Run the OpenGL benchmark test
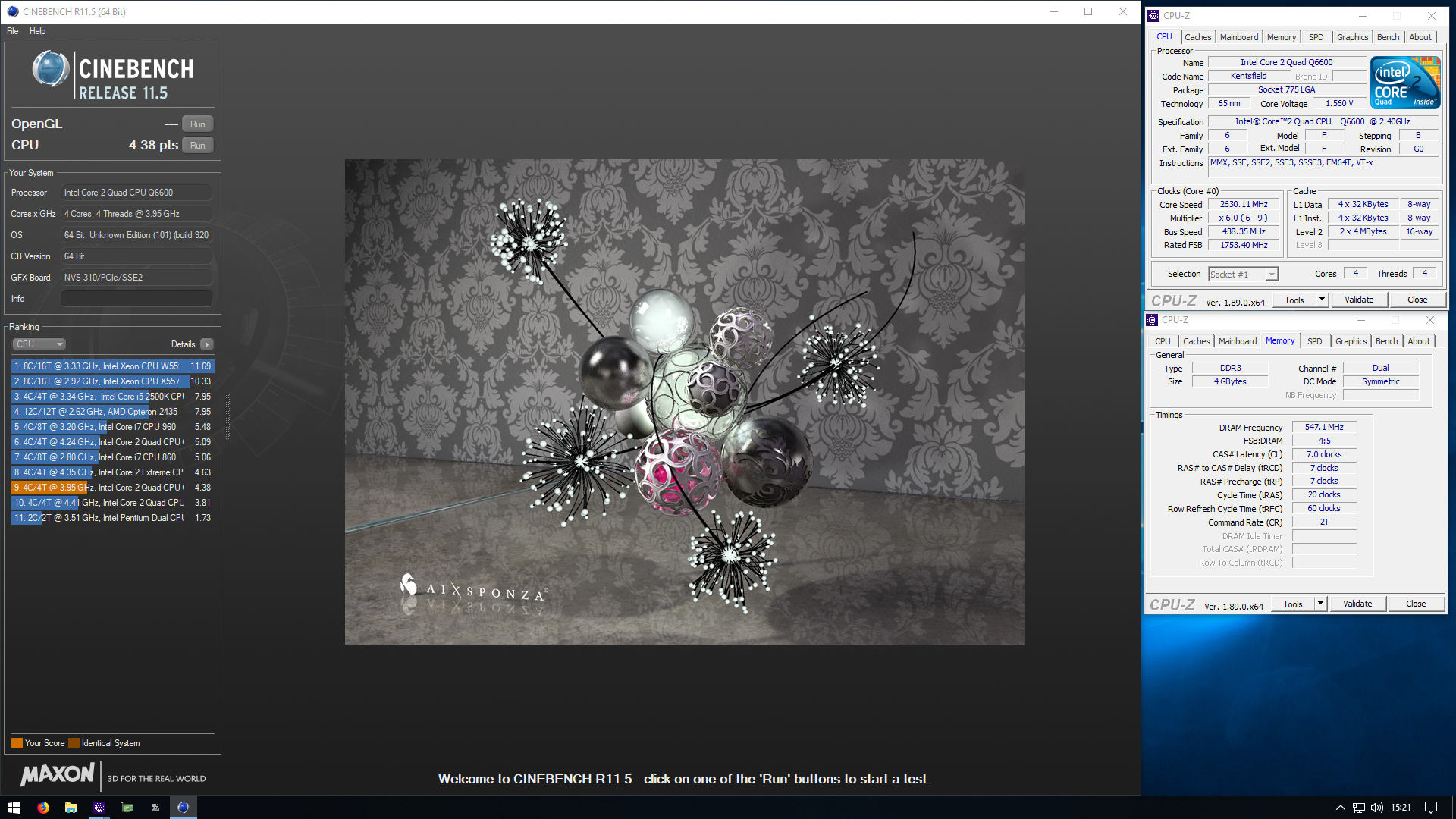 197,124
